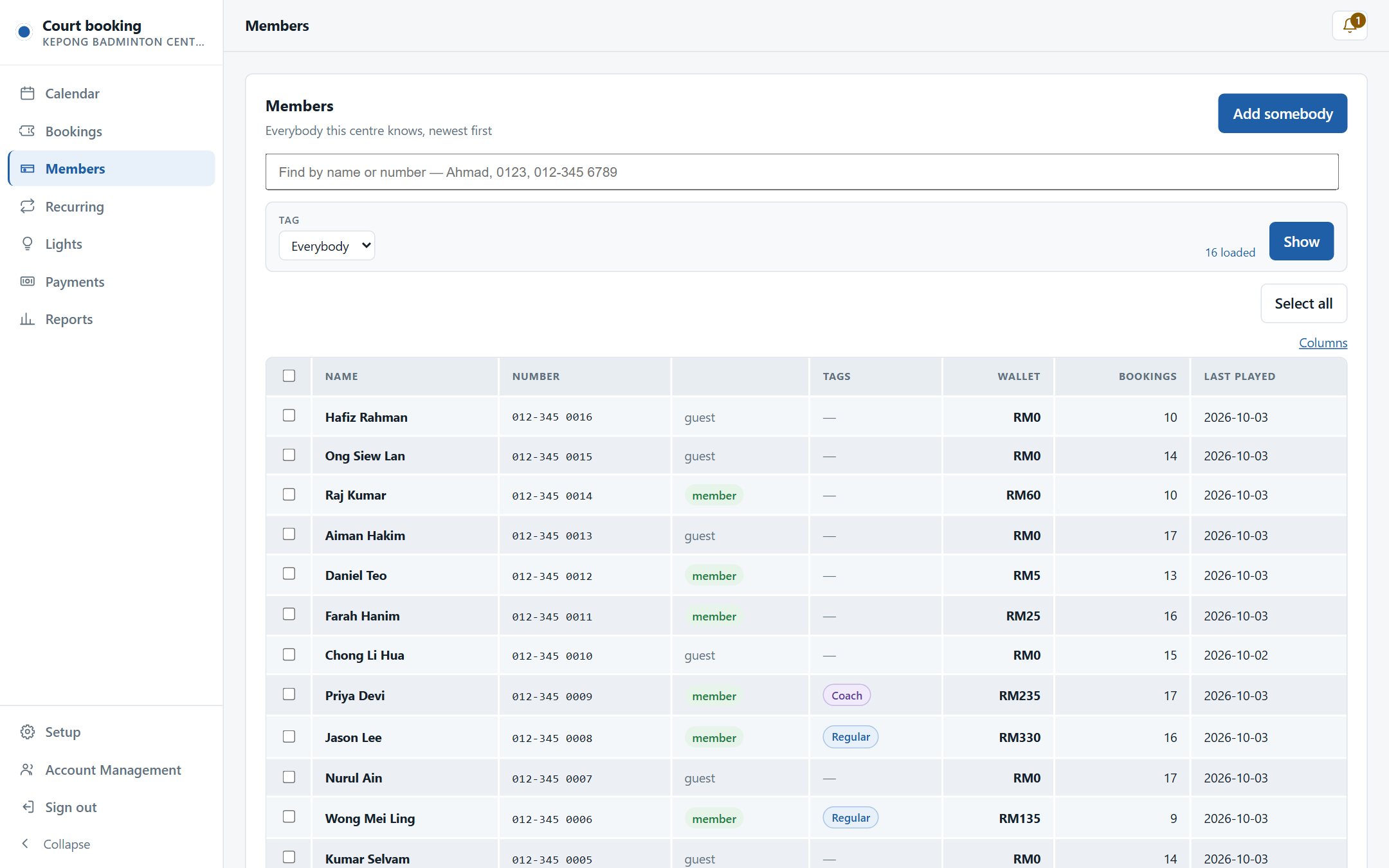Collapse the sidebar with chevron

tap(26, 844)
